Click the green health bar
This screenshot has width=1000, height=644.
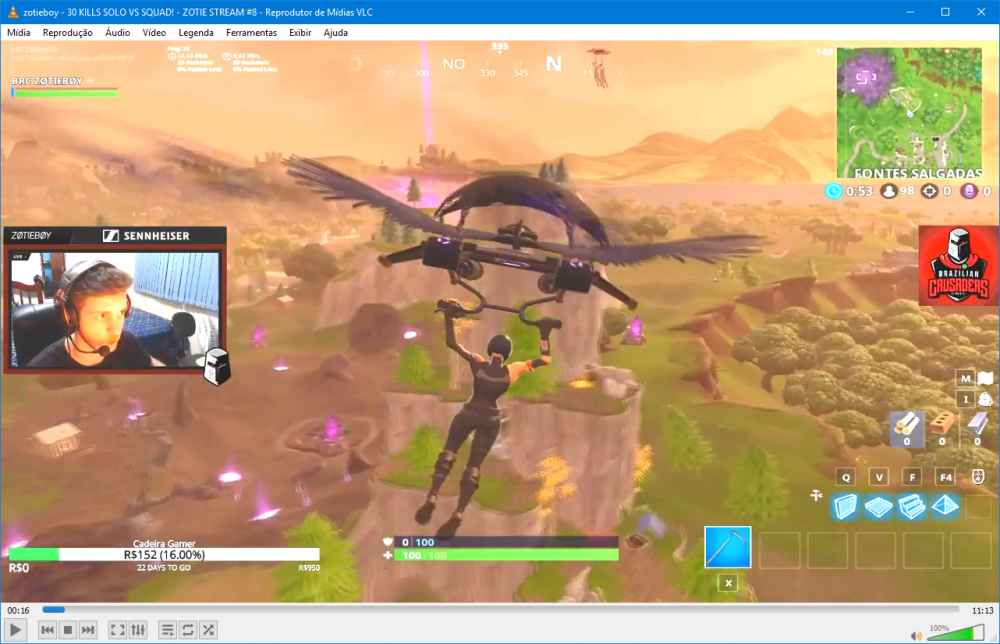click(x=506, y=555)
